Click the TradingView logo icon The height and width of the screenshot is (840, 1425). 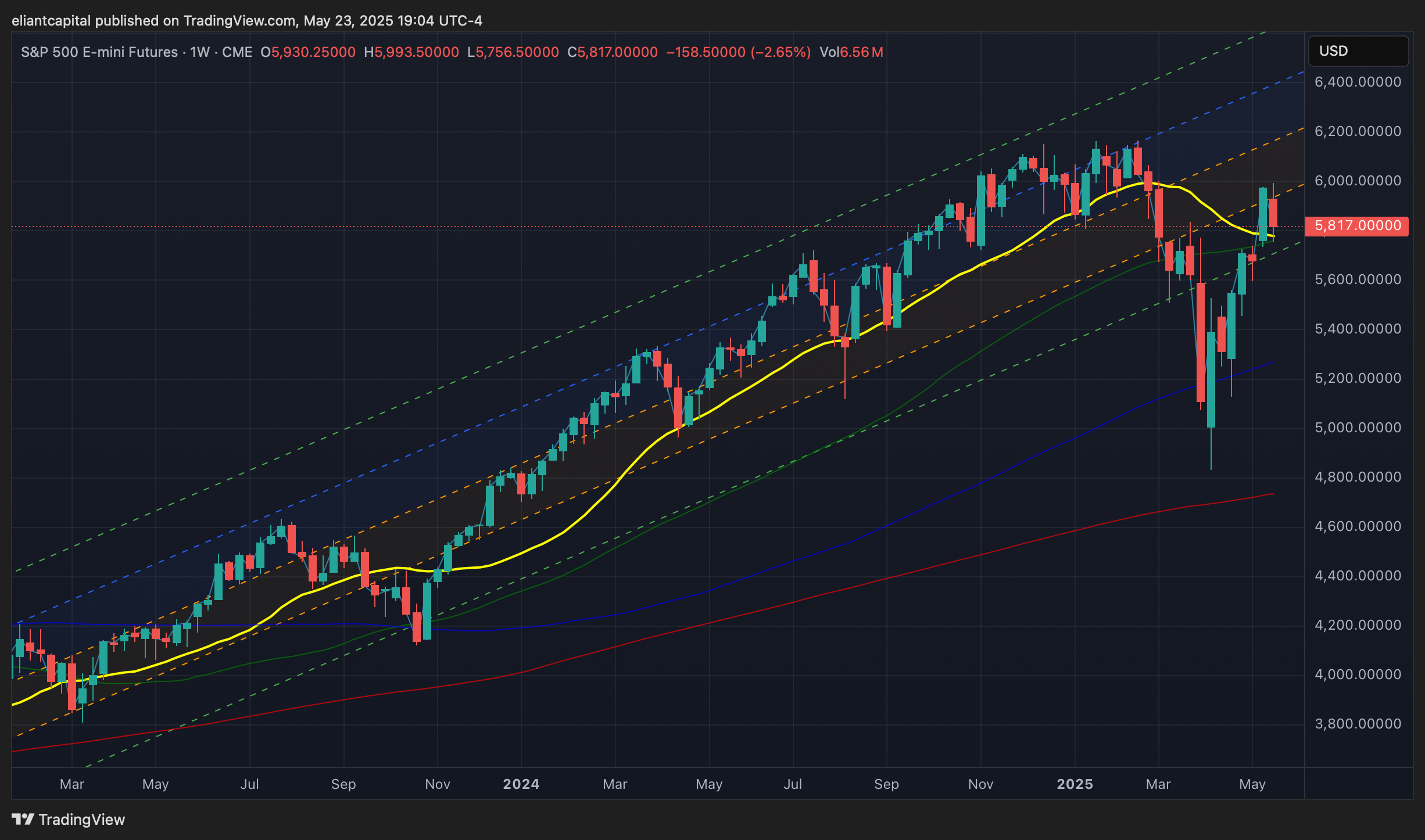tap(23, 820)
